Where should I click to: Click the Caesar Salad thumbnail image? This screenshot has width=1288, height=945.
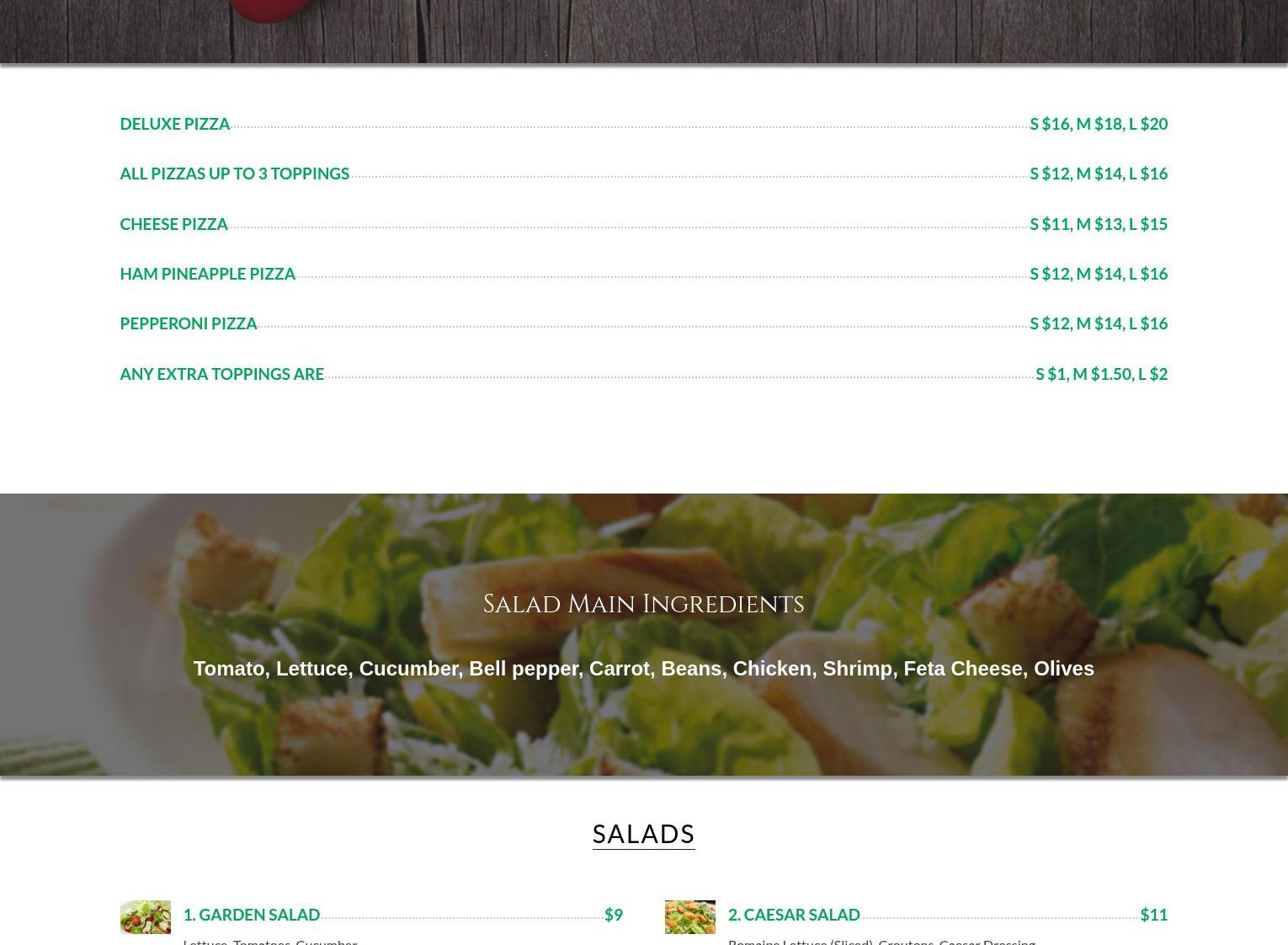pos(689,916)
